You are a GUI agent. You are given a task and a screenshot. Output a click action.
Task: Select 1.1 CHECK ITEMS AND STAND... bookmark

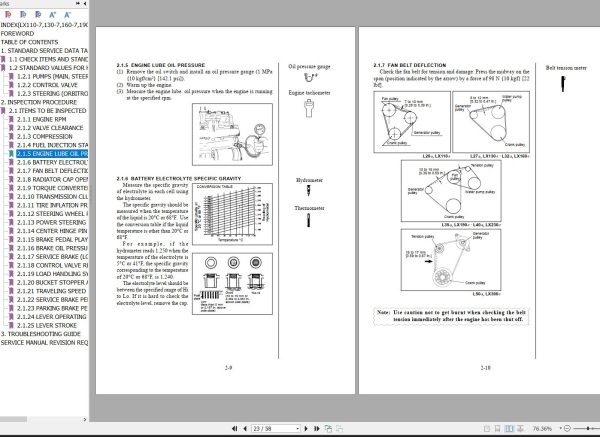click(x=48, y=59)
